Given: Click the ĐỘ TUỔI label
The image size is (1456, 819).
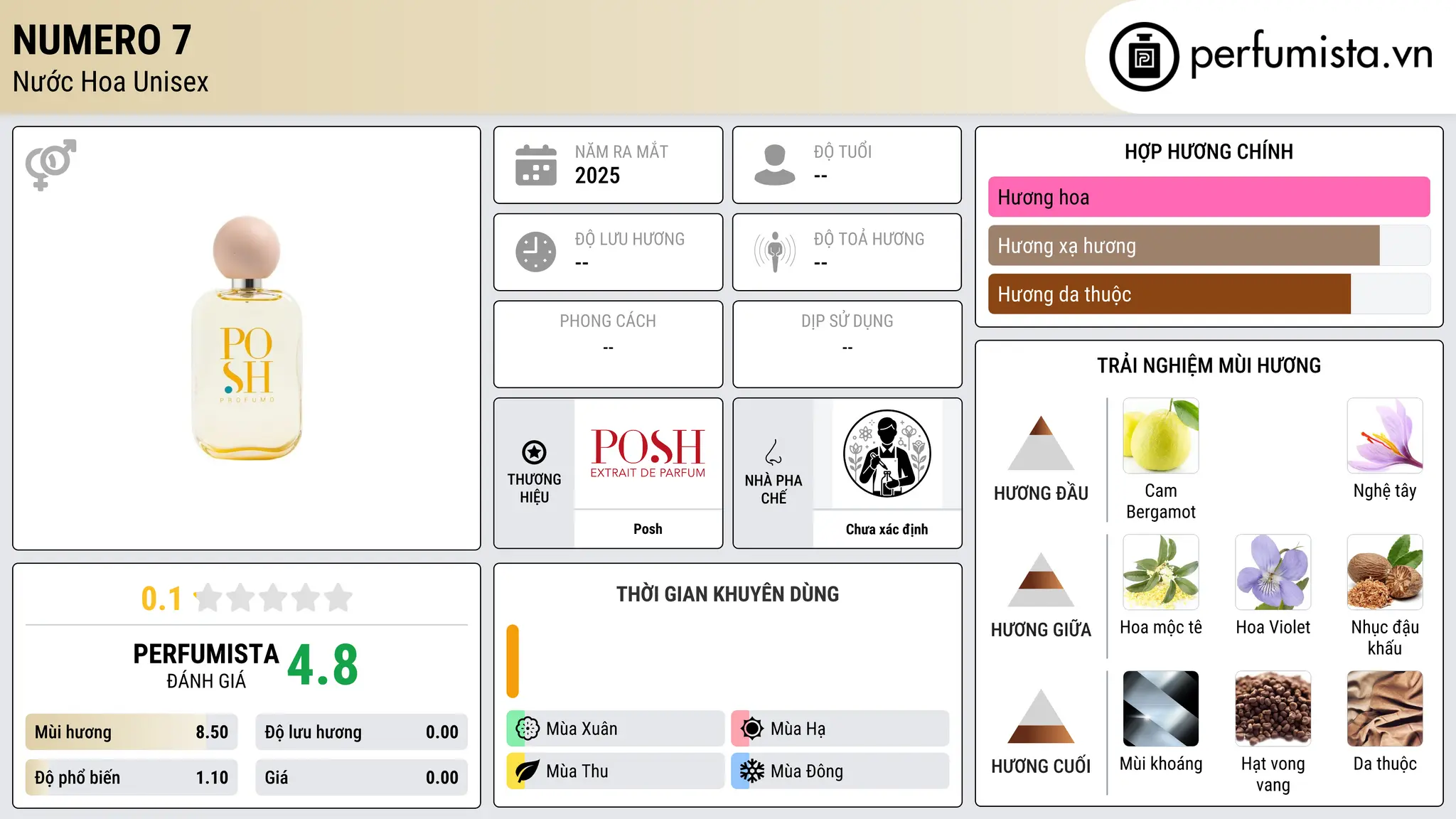Looking at the screenshot, I should 842,151.
